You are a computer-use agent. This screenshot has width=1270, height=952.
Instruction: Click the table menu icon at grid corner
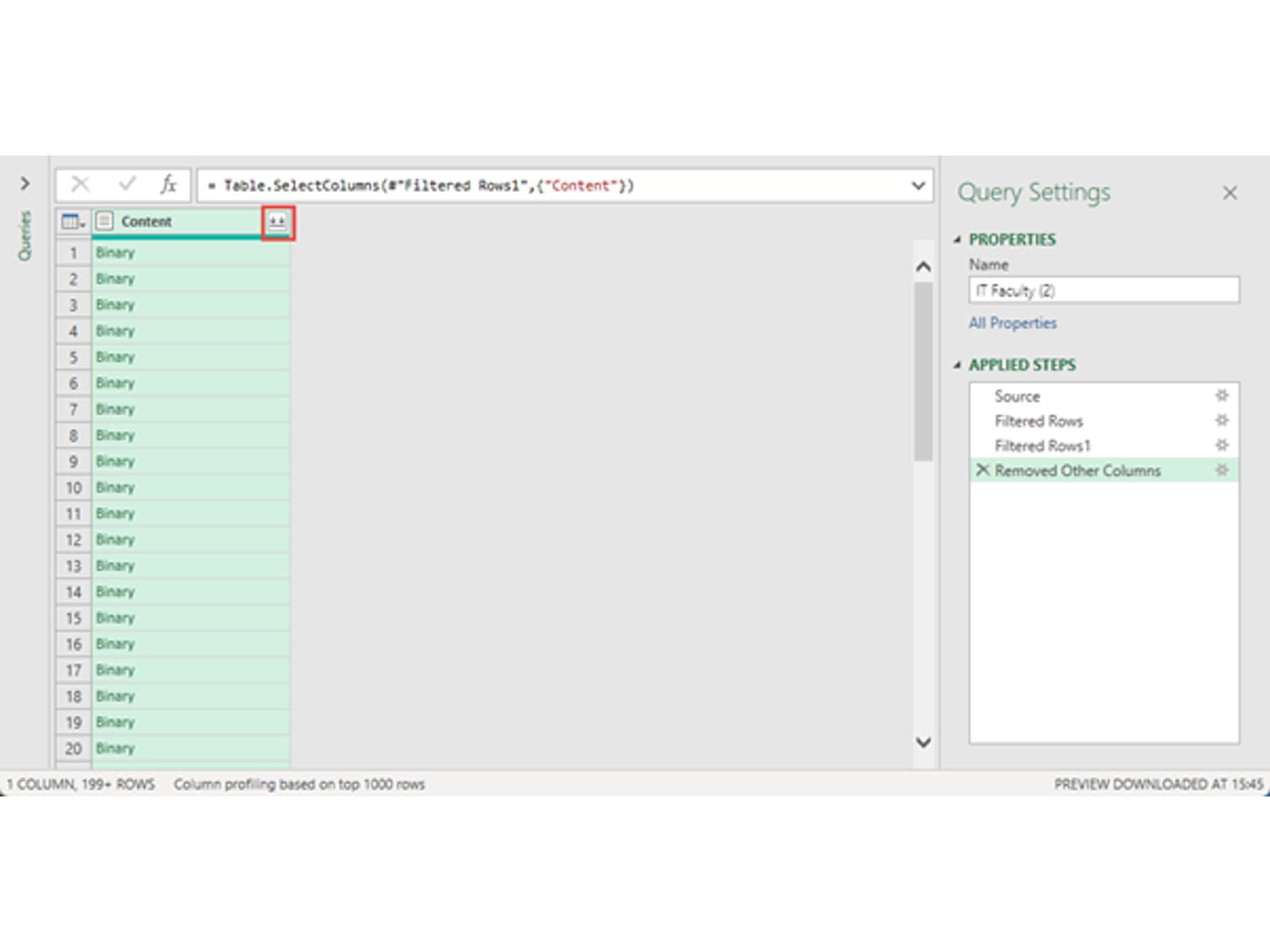pos(73,222)
